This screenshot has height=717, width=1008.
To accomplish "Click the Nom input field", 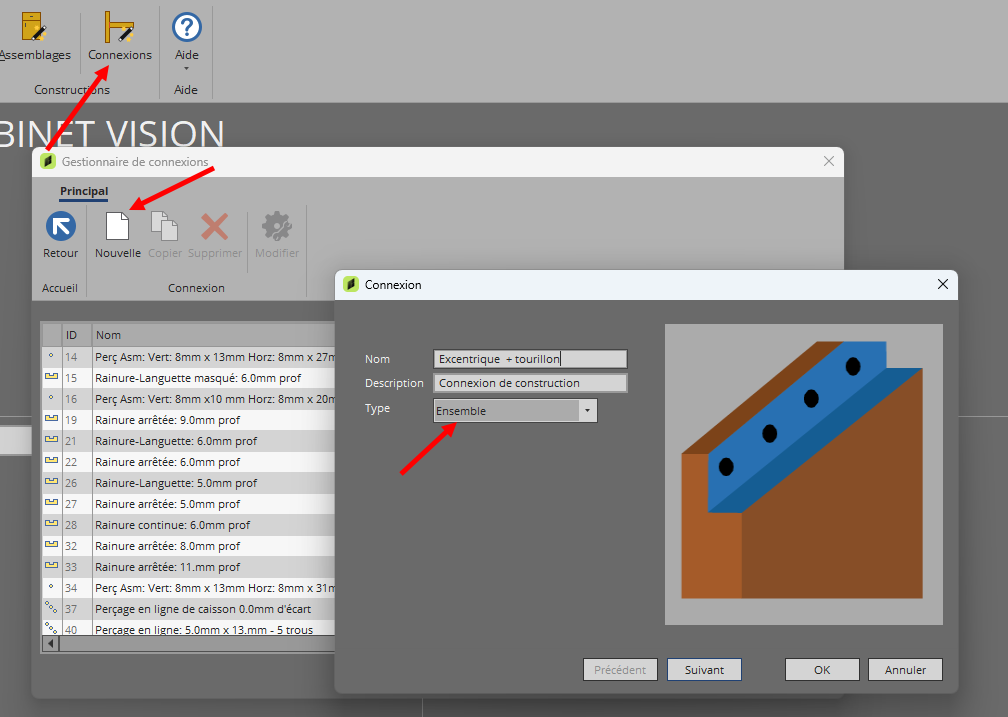I will point(530,359).
